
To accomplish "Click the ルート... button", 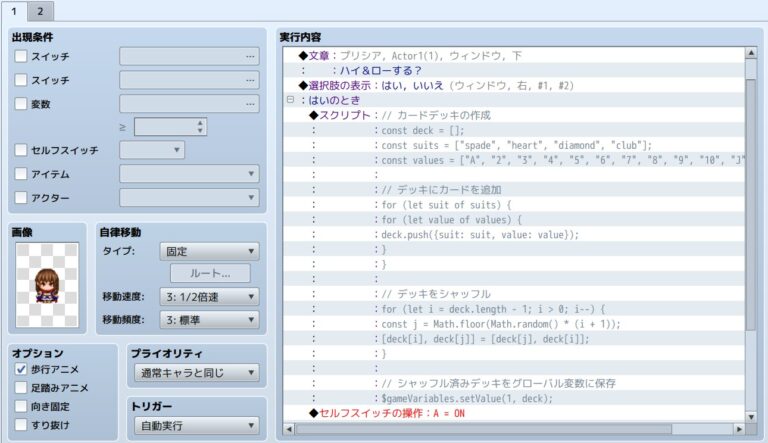I will coord(209,273).
